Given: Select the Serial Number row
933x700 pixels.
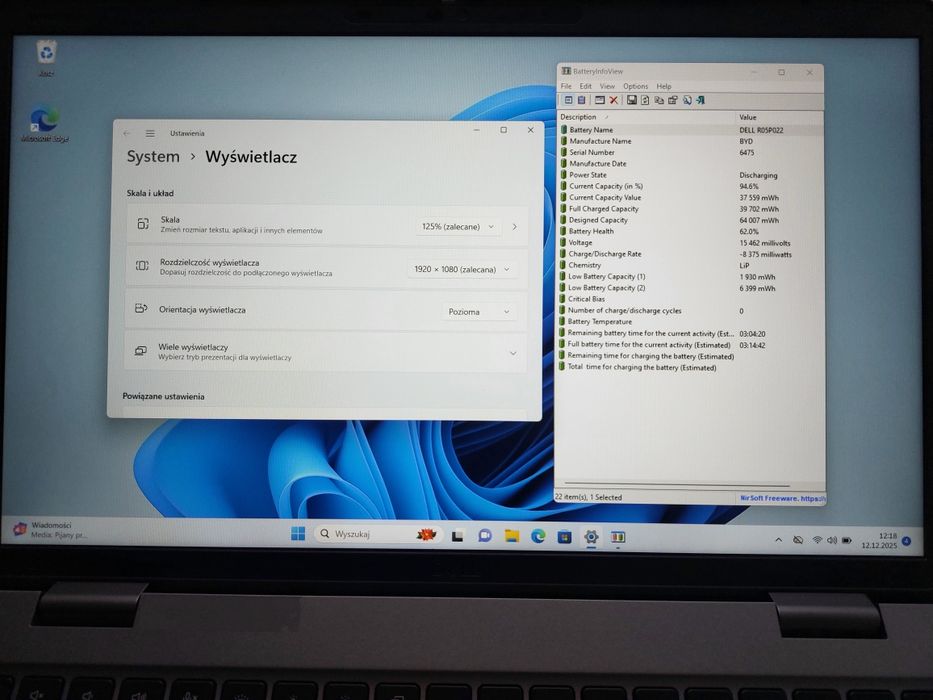Looking at the screenshot, I should (690, 152).
